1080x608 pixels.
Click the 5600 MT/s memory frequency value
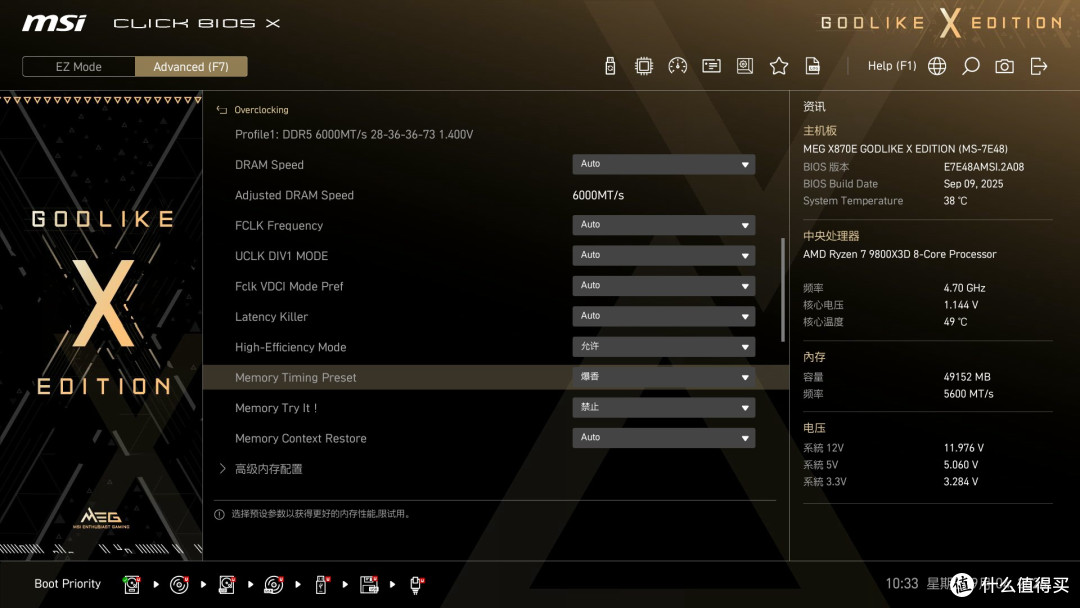point(968,394)
